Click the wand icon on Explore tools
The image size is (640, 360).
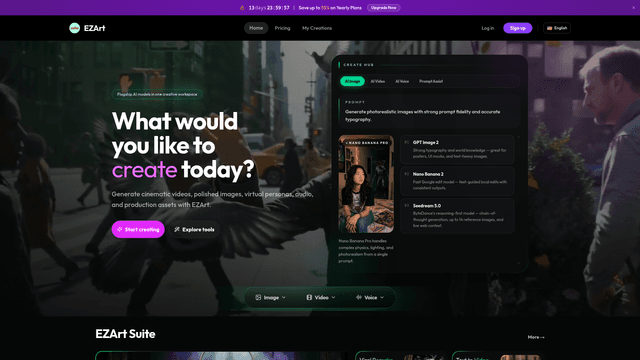click(177, 229)
